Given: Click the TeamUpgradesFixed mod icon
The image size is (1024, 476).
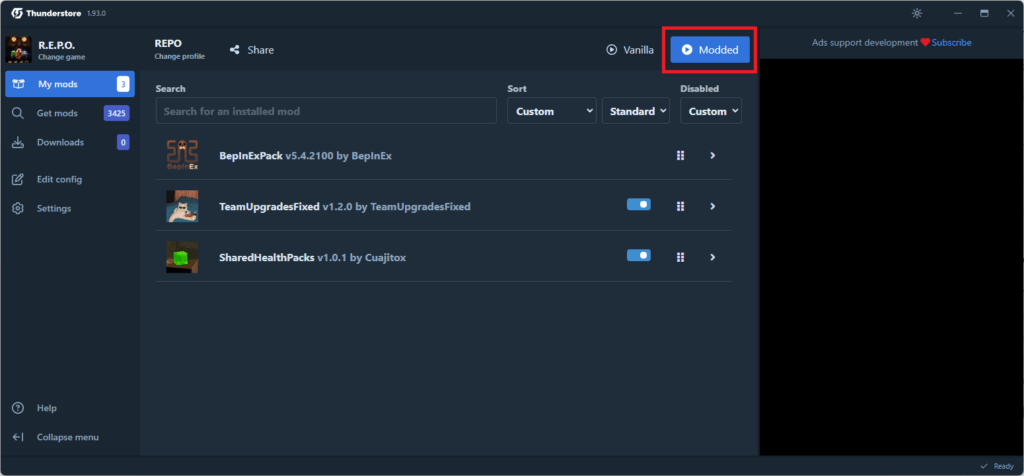Looking at the screenshot, I should (x=182, y=206).
